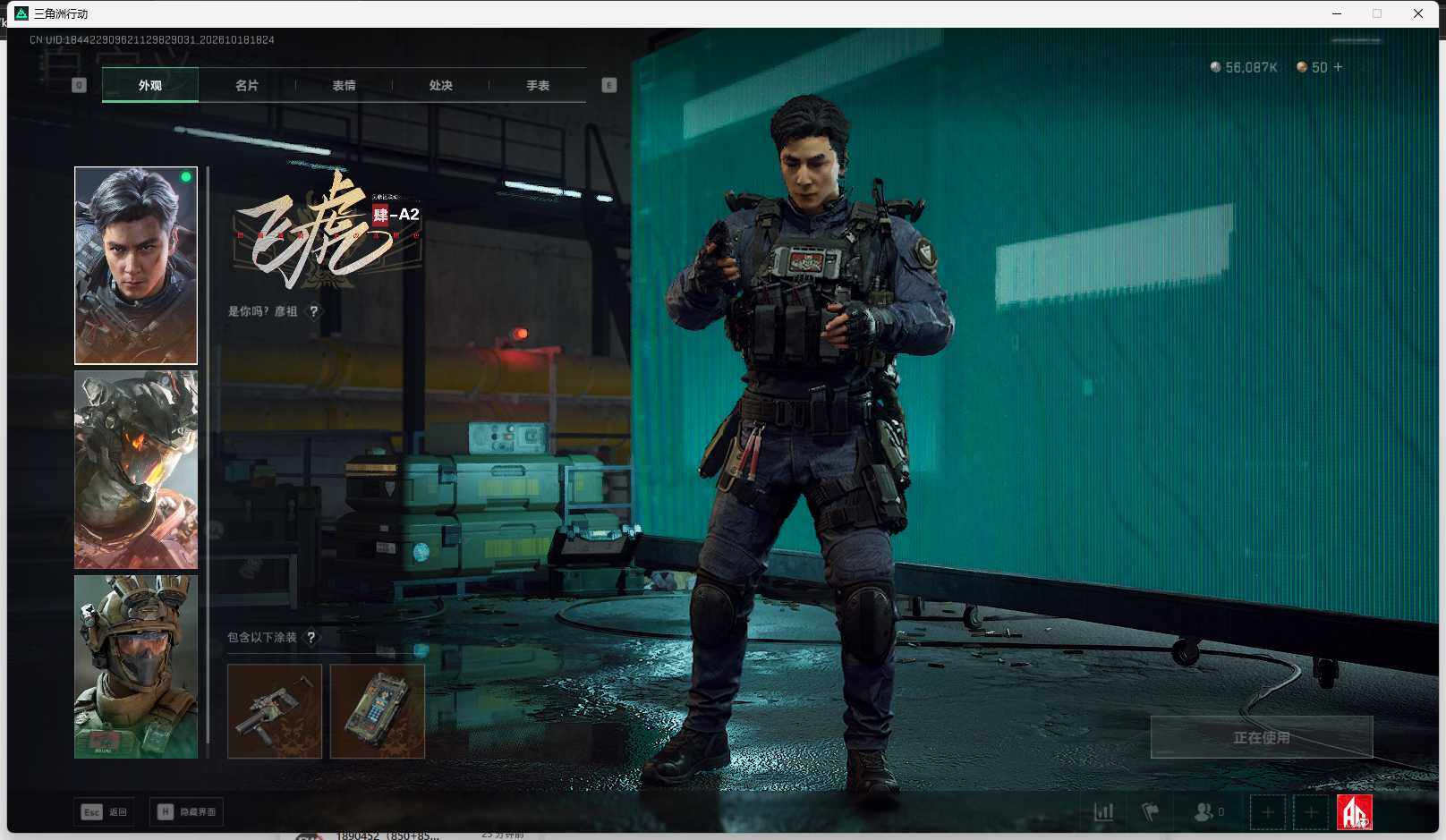Select the 处决 tab
Viewport: 1446px width, 840px height.
[x=440, y=86]
